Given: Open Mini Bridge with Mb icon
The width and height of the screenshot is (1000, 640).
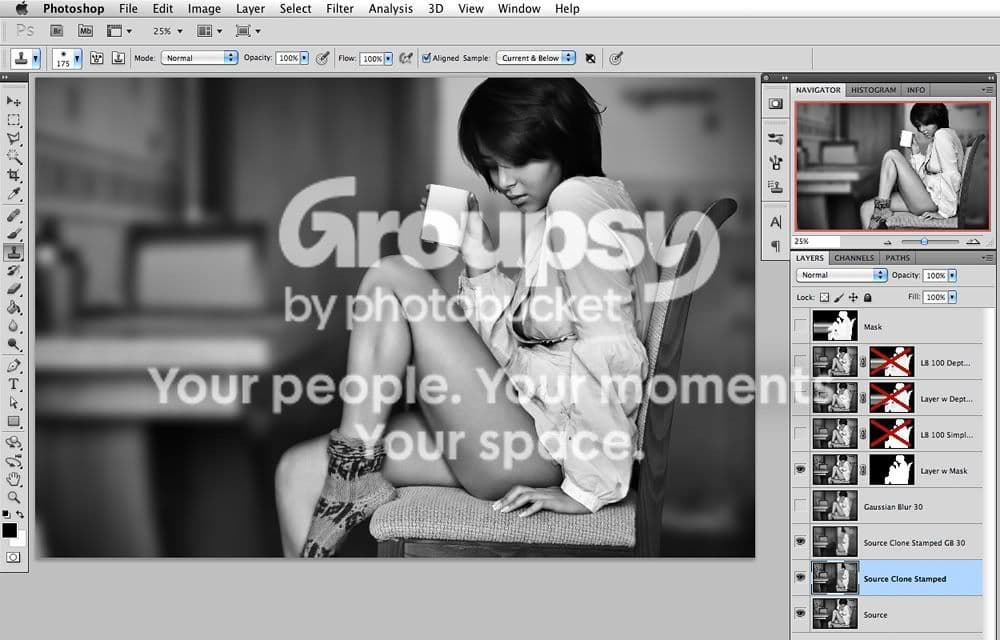Looking at the screenshot, I should pos(85,31).
